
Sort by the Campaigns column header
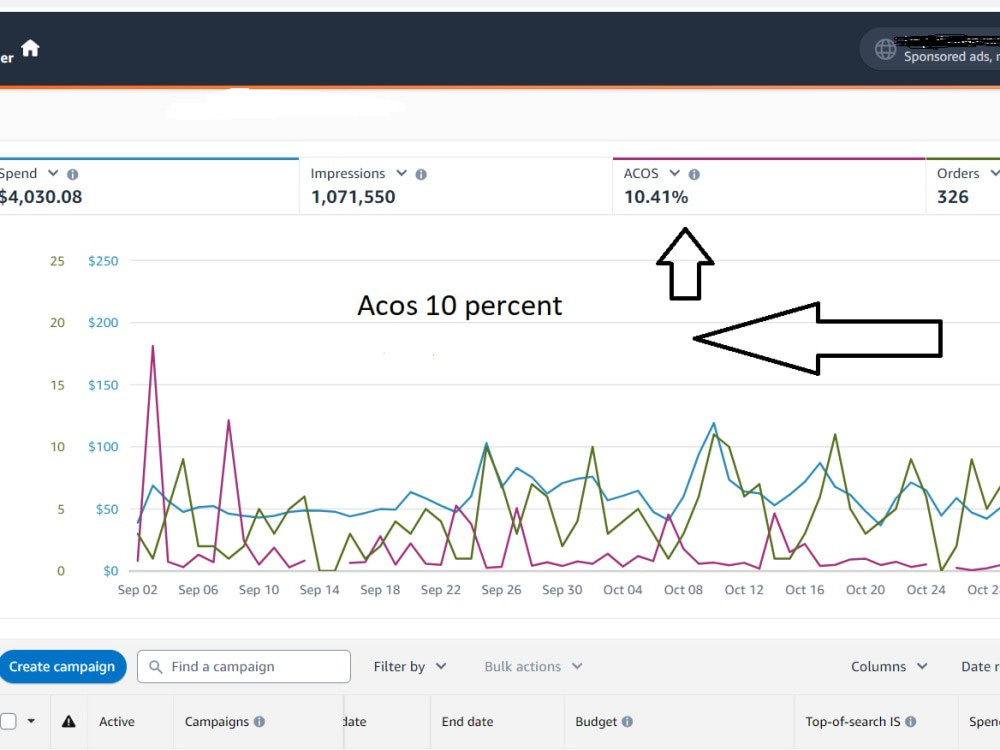pos(217,721)
